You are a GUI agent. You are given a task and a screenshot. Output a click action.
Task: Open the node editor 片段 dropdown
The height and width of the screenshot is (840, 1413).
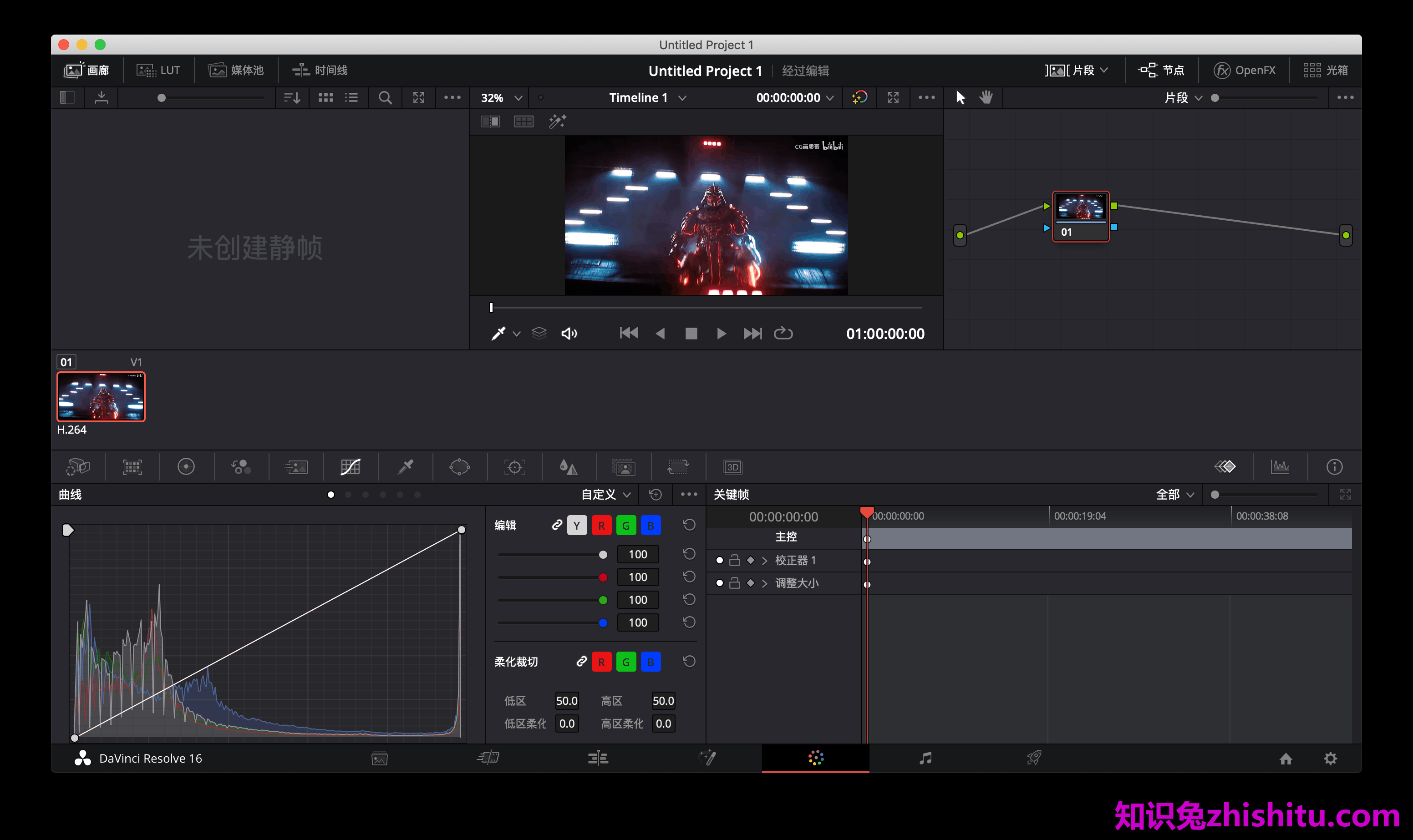click(x=1183, y=97)
